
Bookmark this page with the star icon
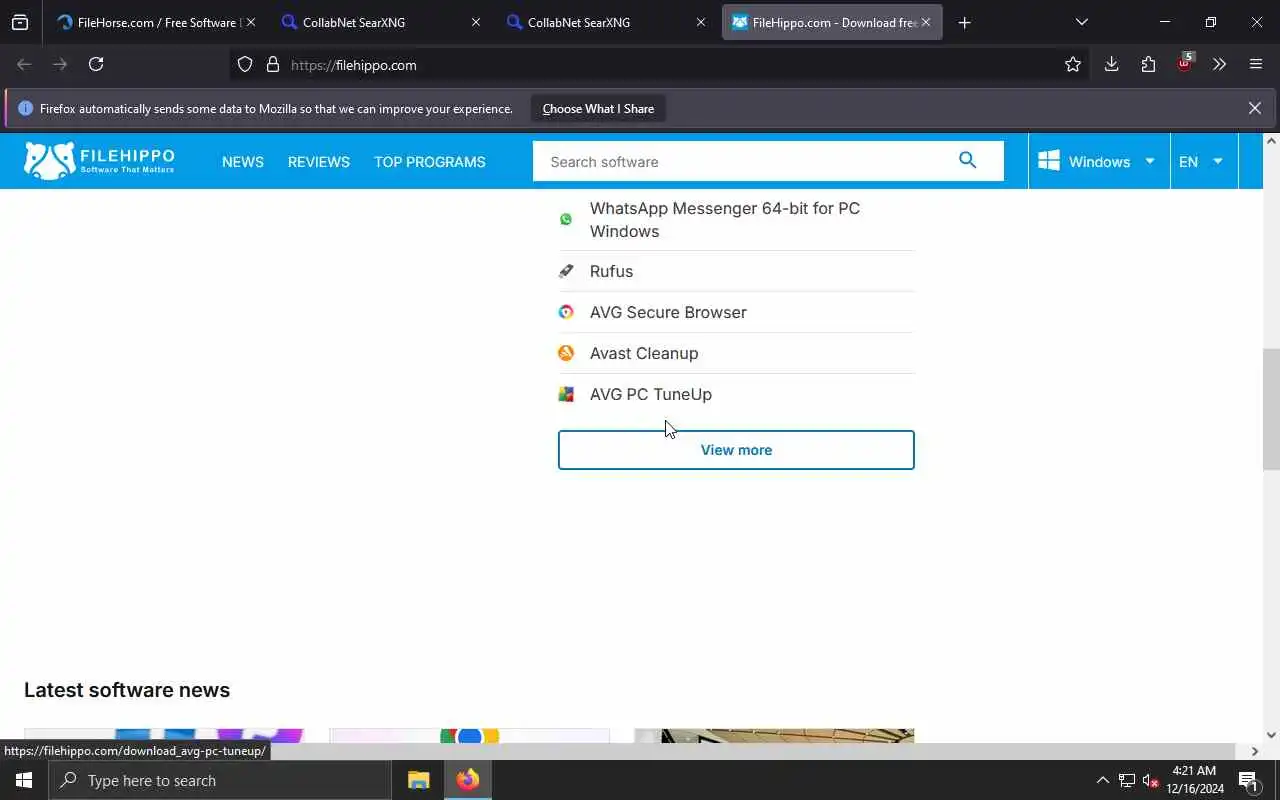[x=1073, y=65]
